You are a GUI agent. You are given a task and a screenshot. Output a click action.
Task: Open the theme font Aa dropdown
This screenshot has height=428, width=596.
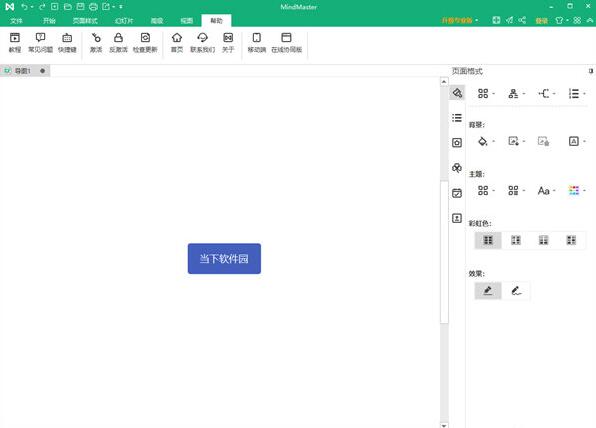(547, 190)
